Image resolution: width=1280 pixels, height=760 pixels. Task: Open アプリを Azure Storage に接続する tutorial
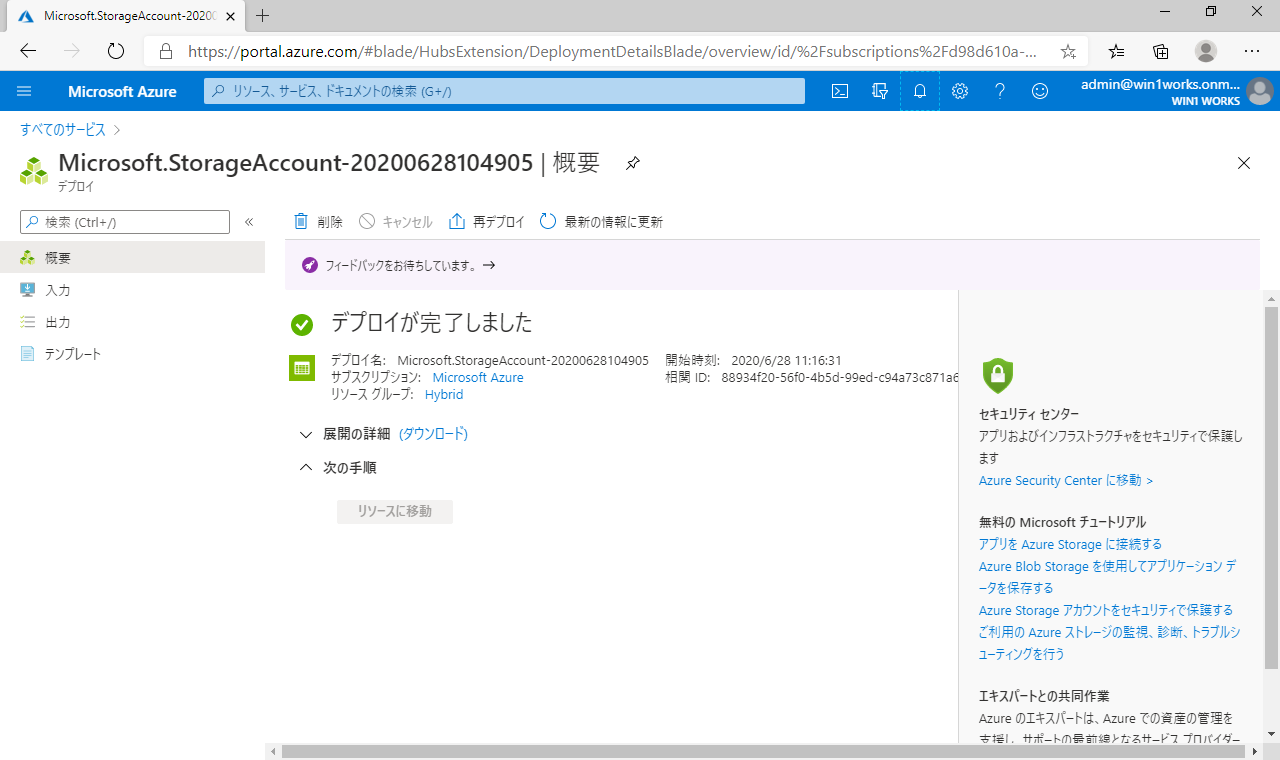coord(1070,544)
